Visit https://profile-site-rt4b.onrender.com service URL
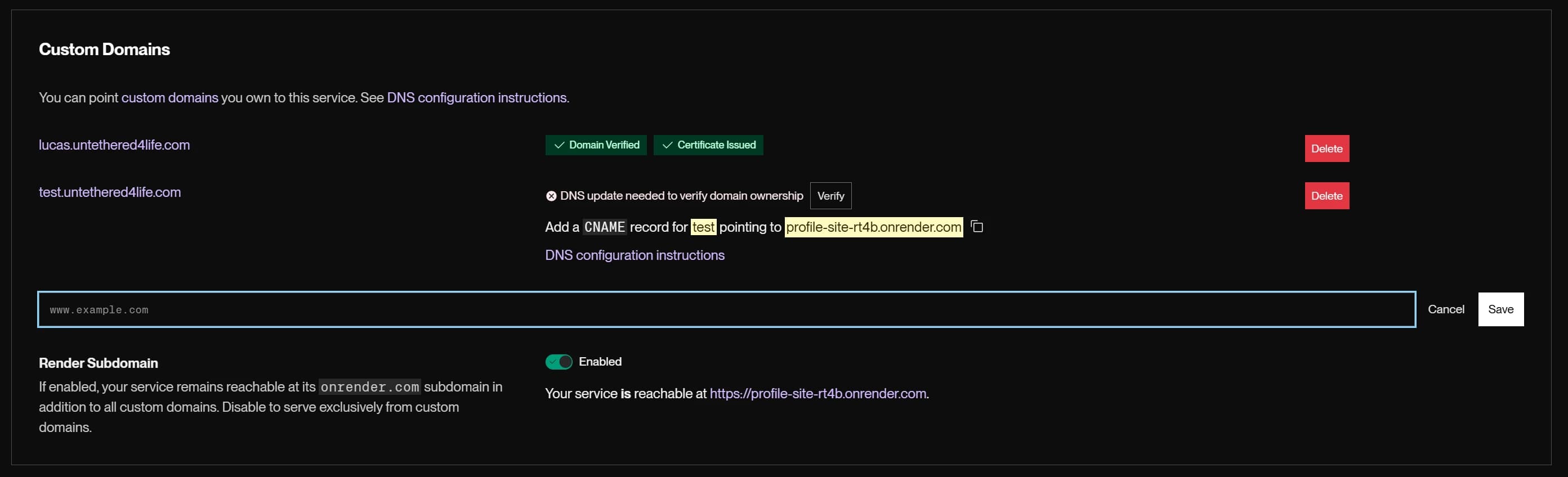The image size is (1568, 477). pyautogui.click(x=817, y=394)
